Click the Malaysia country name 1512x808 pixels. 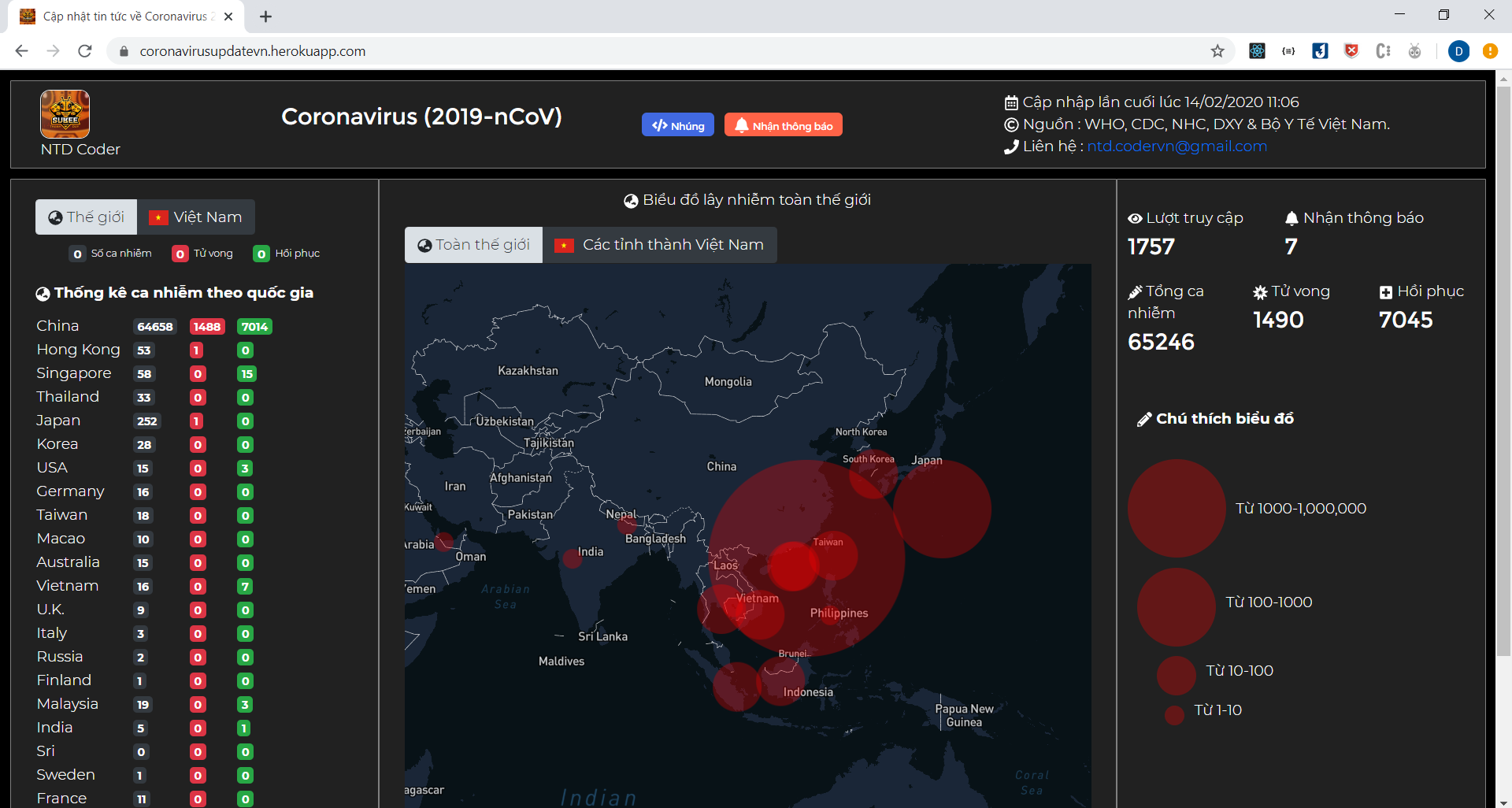point(67,704)
